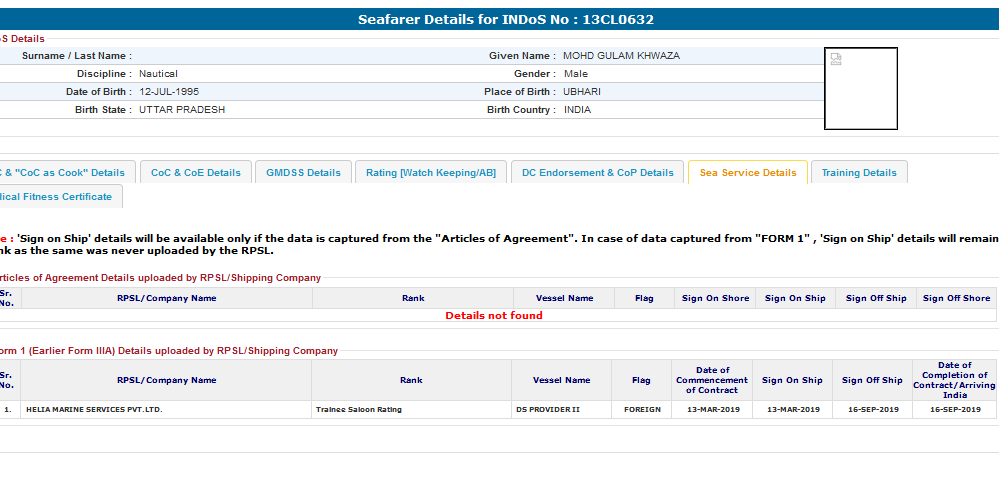Click the Date of Commencement of Contract header
Screen dimensions: 999x477
[711, 380]
